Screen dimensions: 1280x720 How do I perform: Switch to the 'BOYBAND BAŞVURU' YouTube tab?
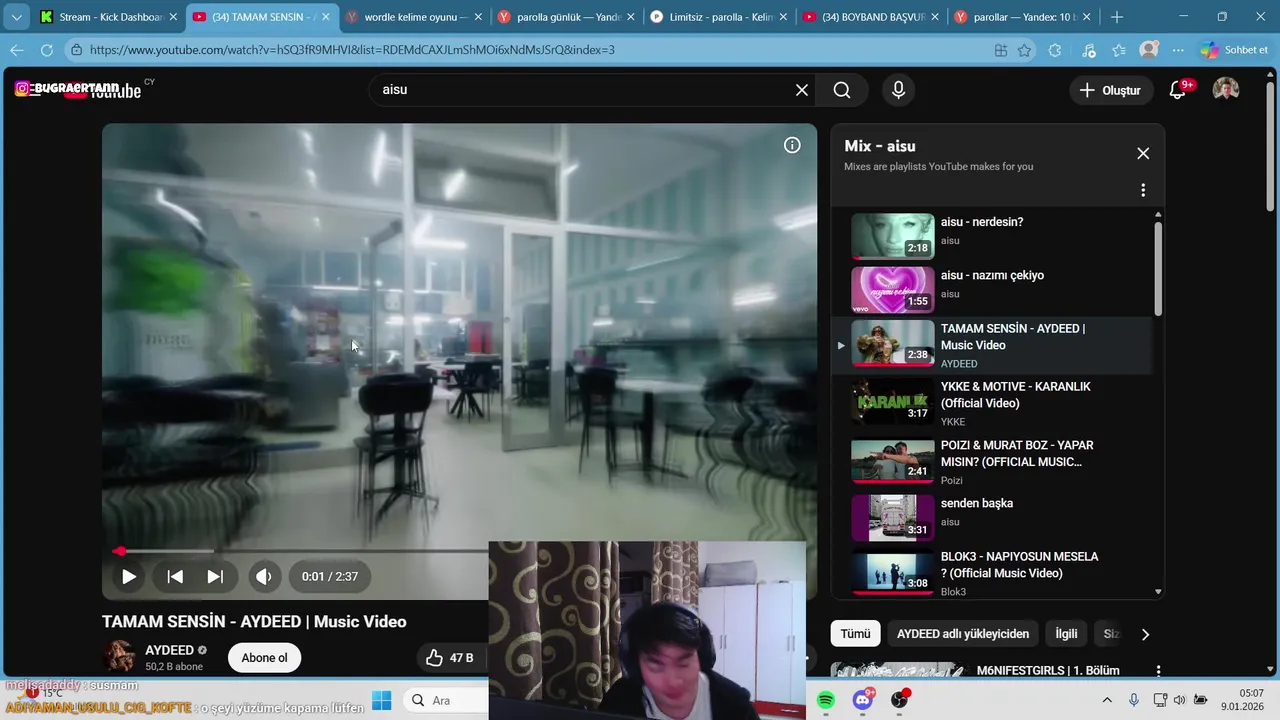(872, 17)
